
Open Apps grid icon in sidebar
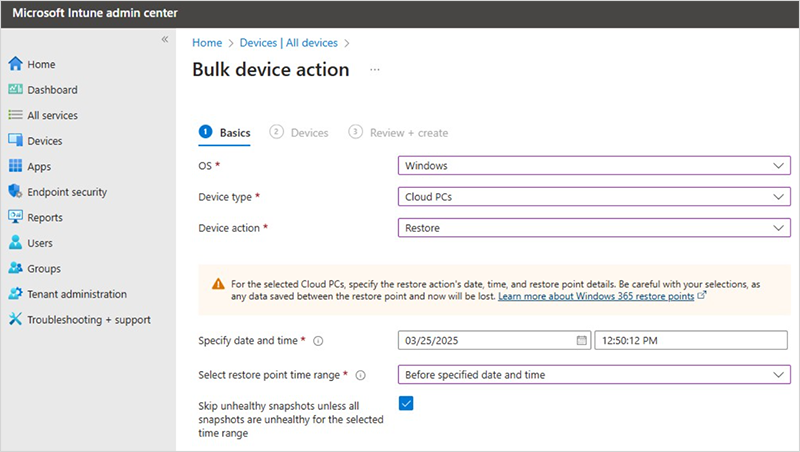(15, 167)
